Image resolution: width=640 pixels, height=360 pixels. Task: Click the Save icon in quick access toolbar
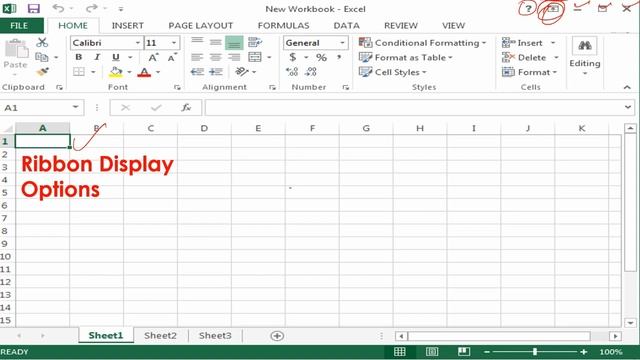(x=33, y=8)
